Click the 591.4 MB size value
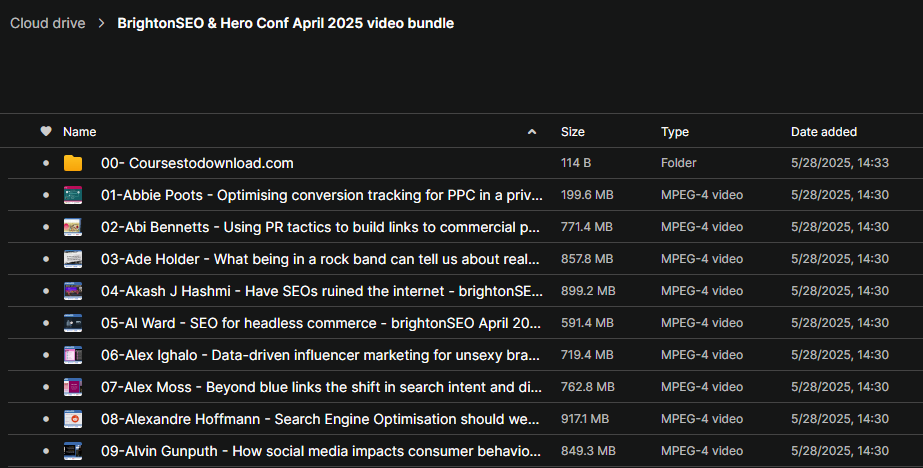The height and width of the screenshot is (468, 923). (x=587, y=323)
